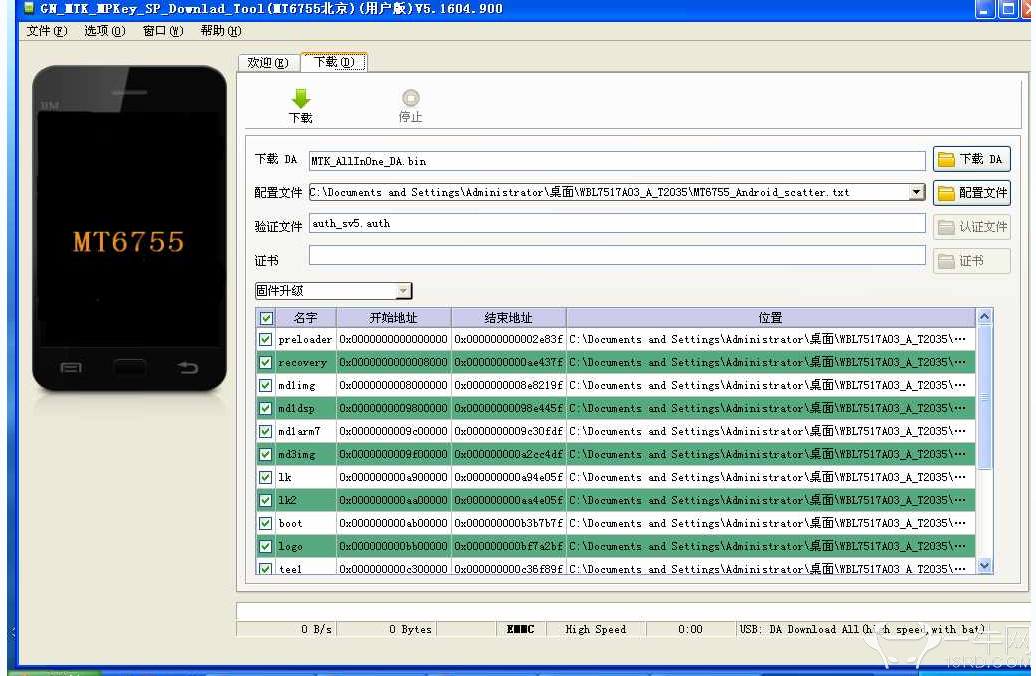Open the Options menu
Image resolution: width=1036 pixels, height=676 pixels.
pos(104,31)
